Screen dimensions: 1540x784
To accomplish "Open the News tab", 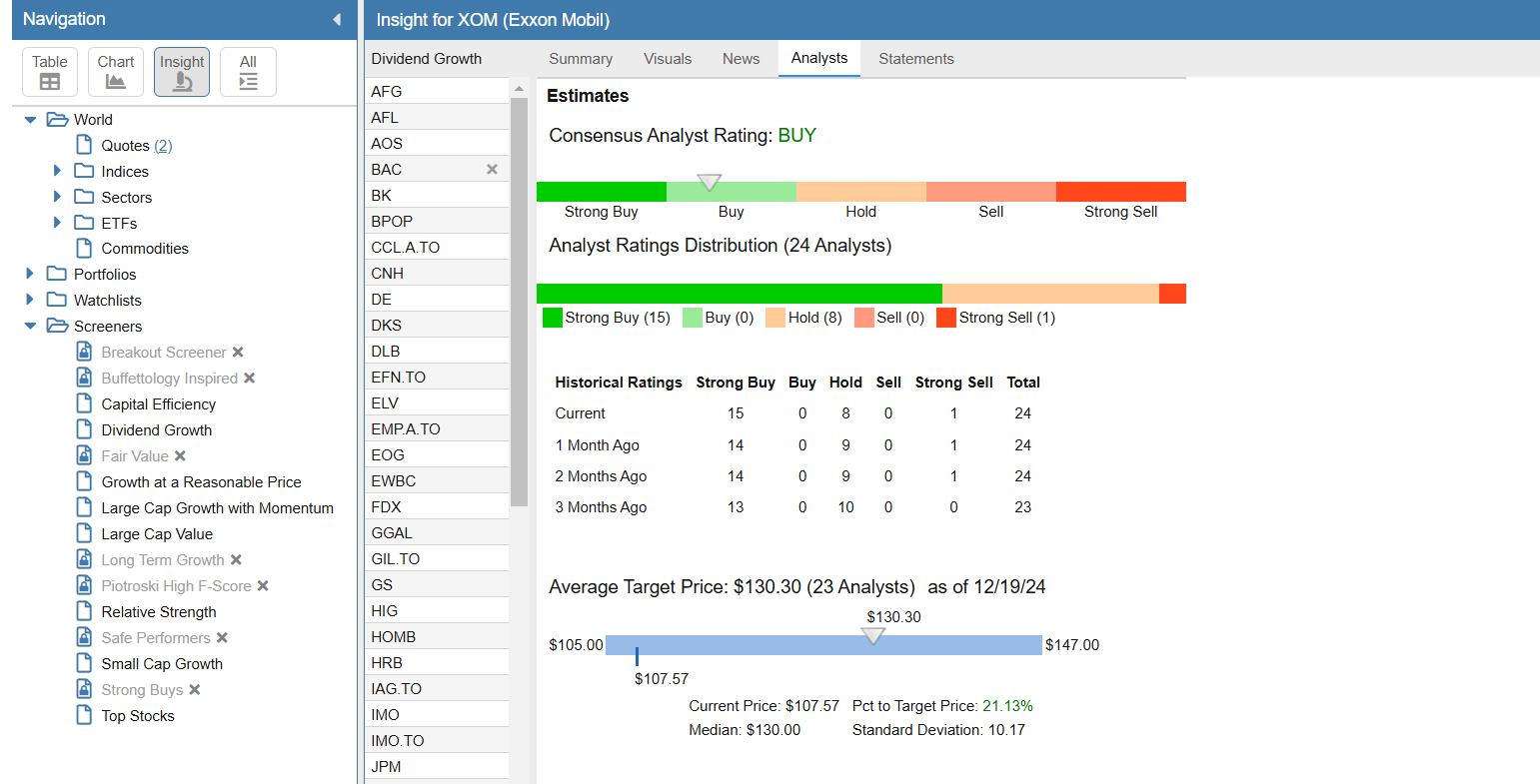I will (741, 59).
